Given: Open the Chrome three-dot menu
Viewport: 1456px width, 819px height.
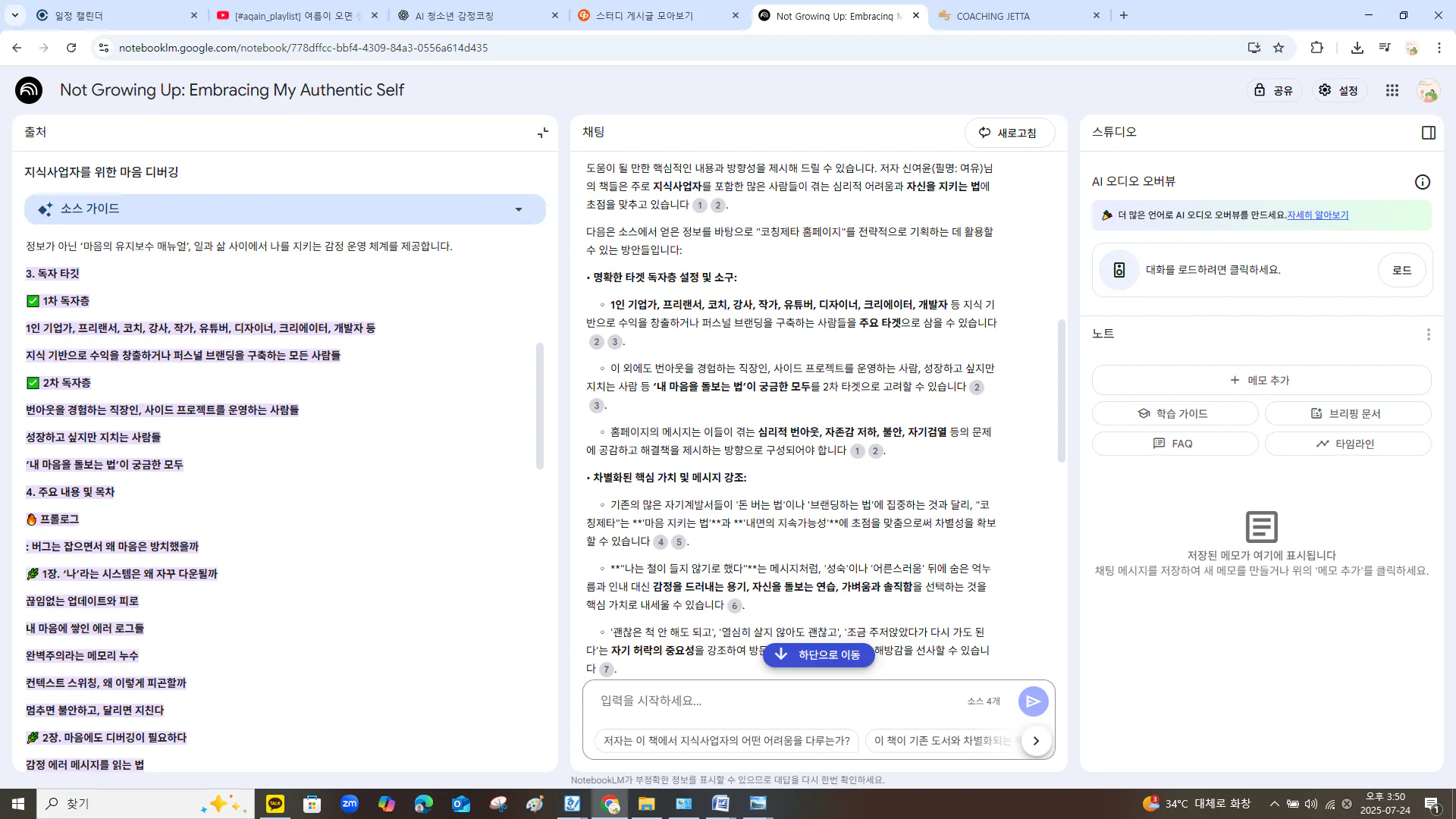Looking at the screenshot, I should pyautogui.click(x=1440, y=47).
